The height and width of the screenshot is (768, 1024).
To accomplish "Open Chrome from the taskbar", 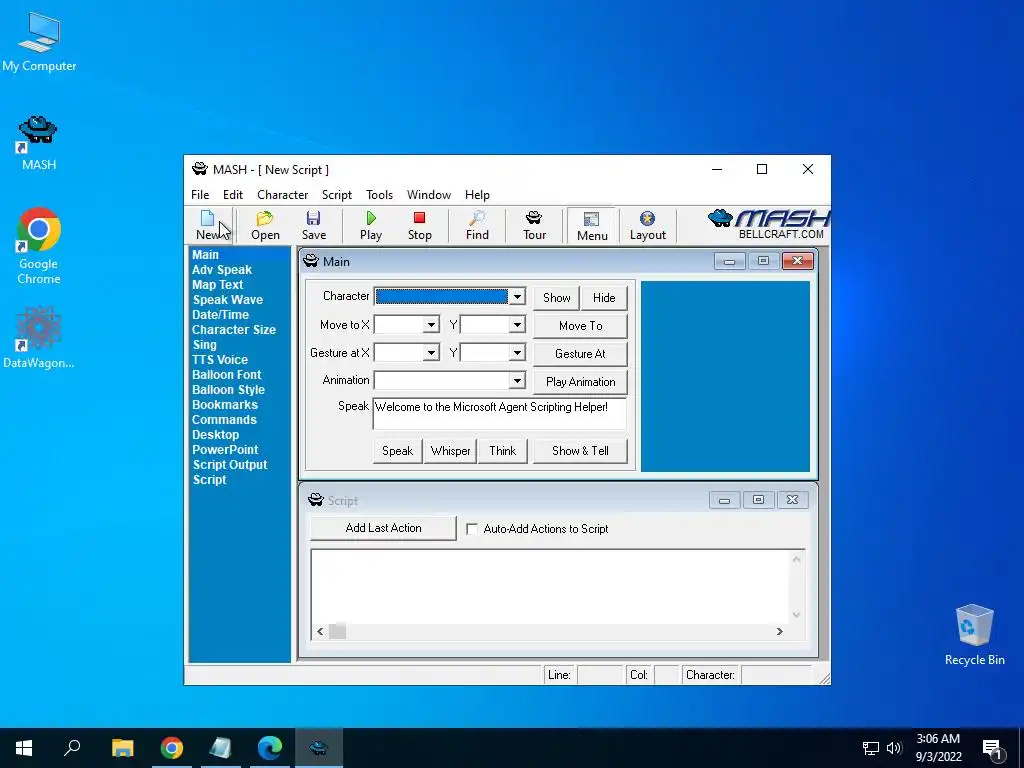I will click(x=172, y=748).
